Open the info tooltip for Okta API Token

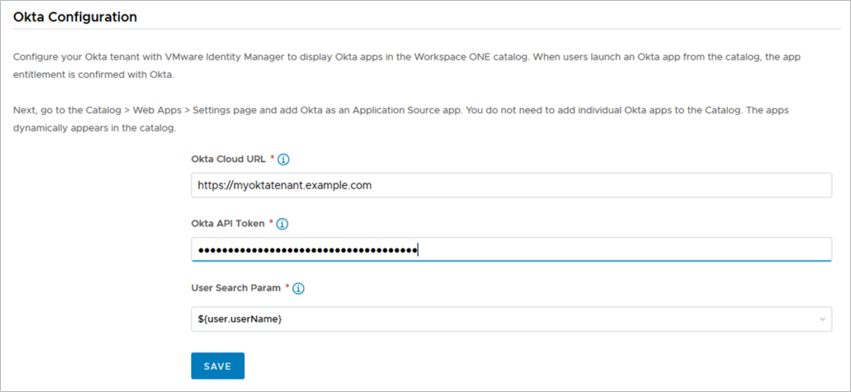coord(282,224)
